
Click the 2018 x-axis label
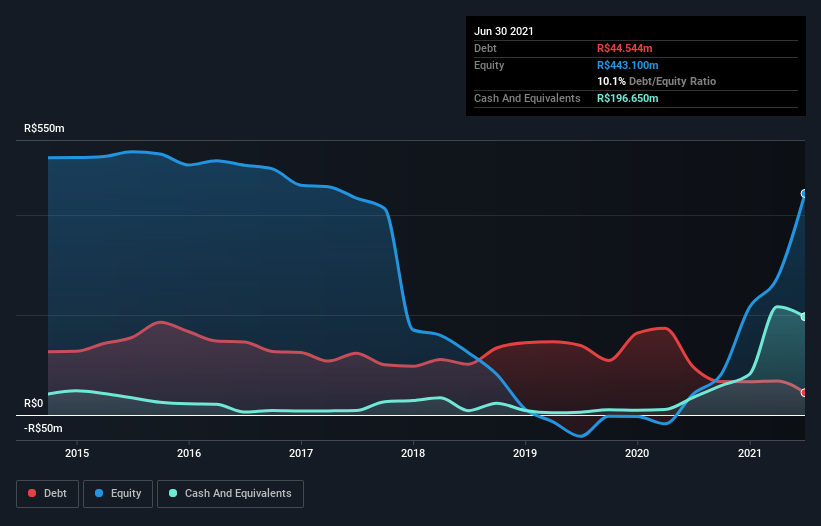[x=413, y=453]
